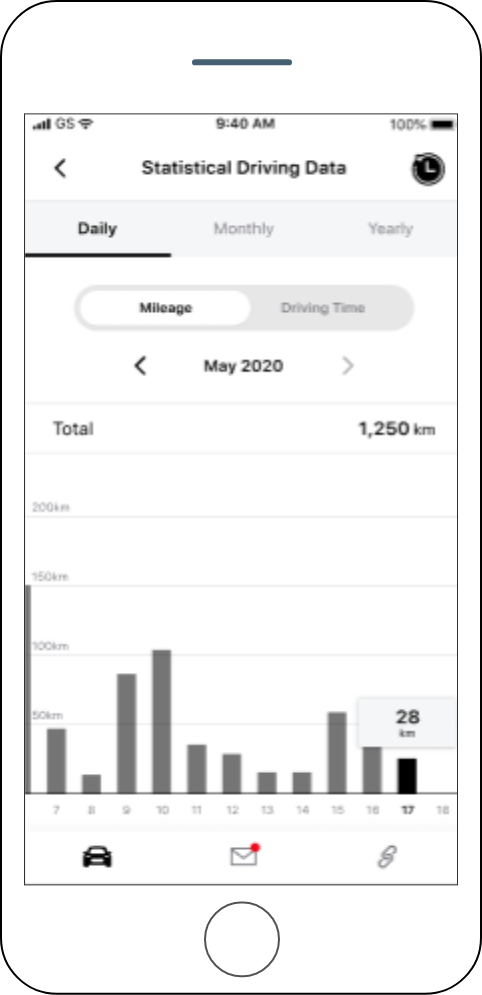
Task: Switch the toggle to Driving Time
Action: tap(323, 308)
